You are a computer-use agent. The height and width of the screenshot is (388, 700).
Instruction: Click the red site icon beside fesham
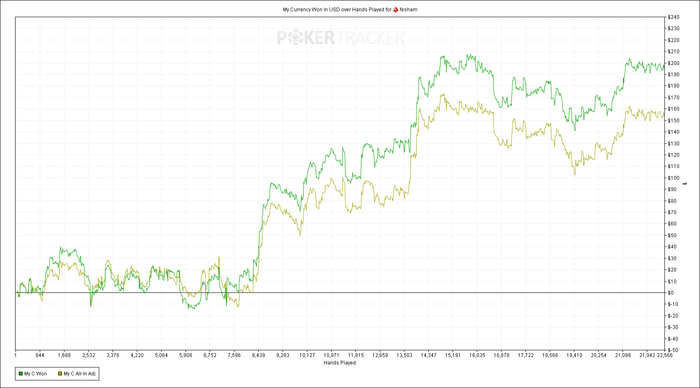point(396,9)
